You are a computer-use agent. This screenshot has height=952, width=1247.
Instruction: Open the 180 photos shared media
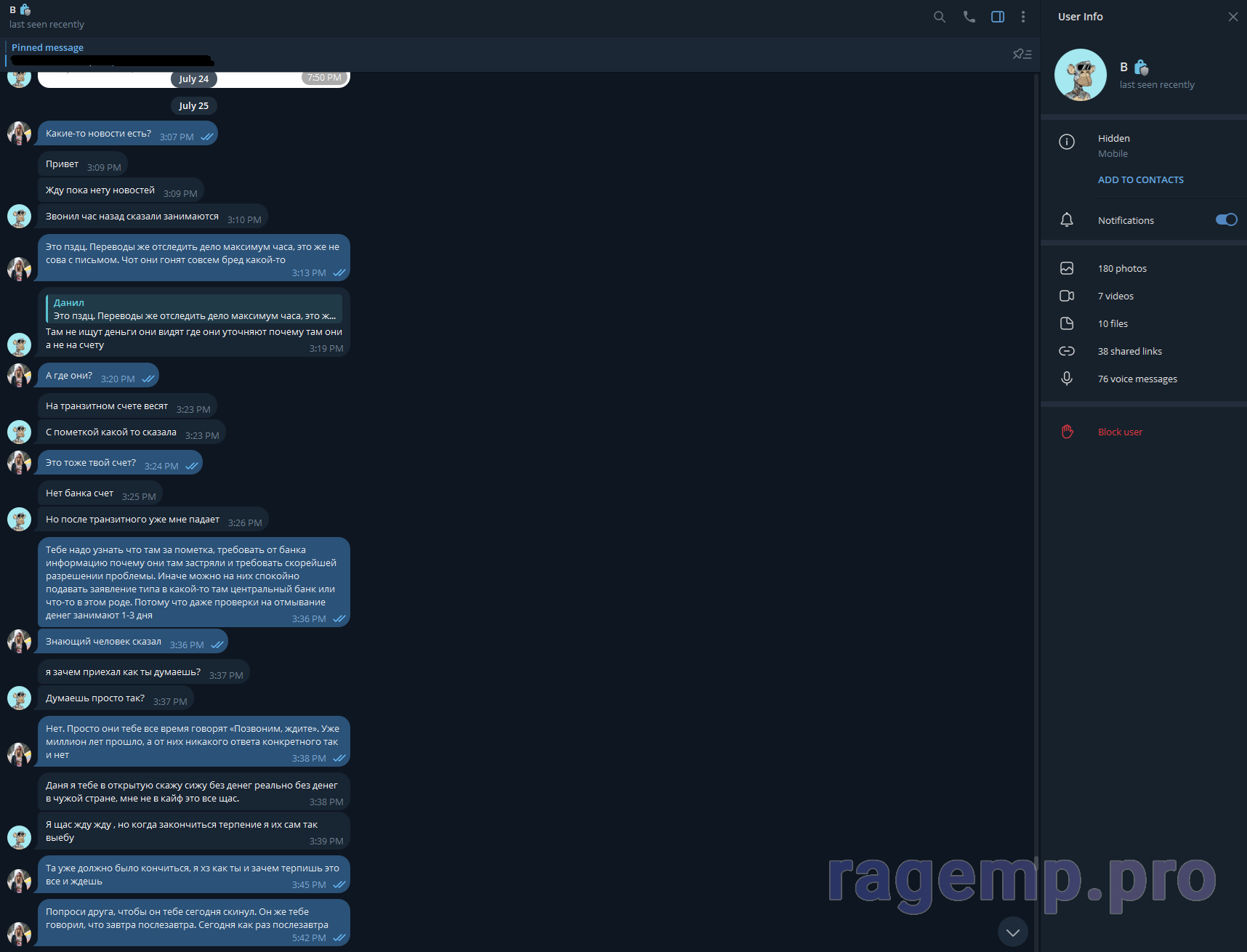(1121, 268)
